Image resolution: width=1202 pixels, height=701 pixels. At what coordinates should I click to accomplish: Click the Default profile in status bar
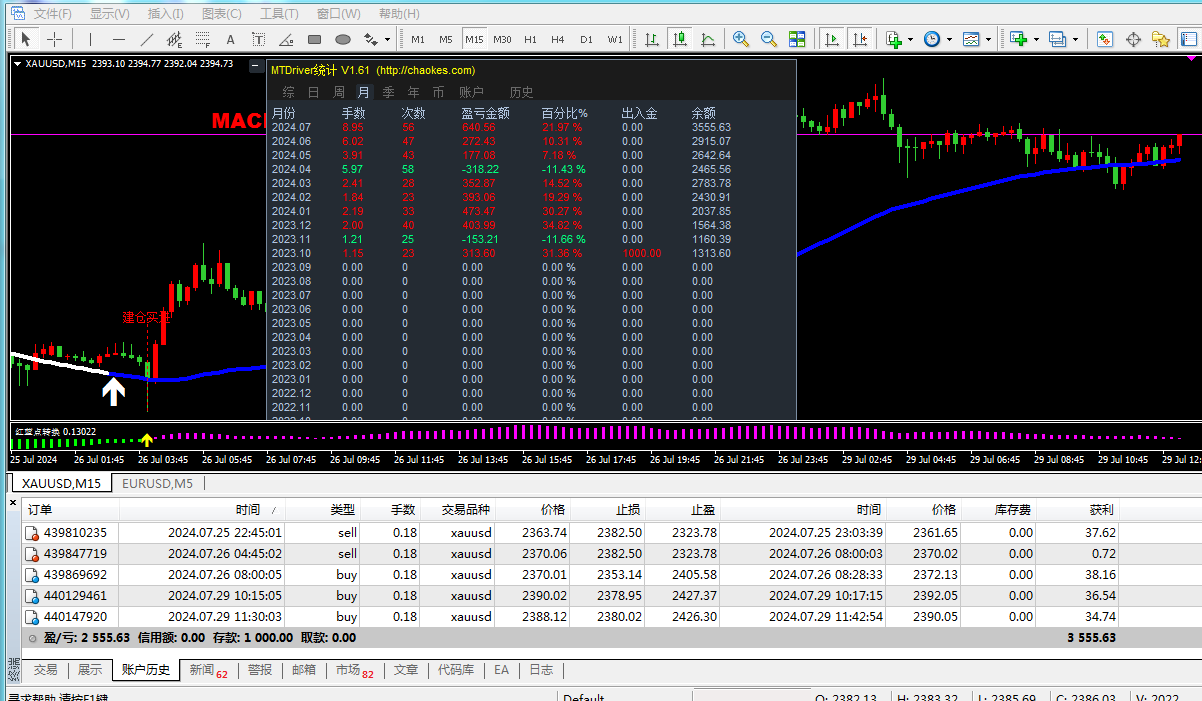pos(583,698)
